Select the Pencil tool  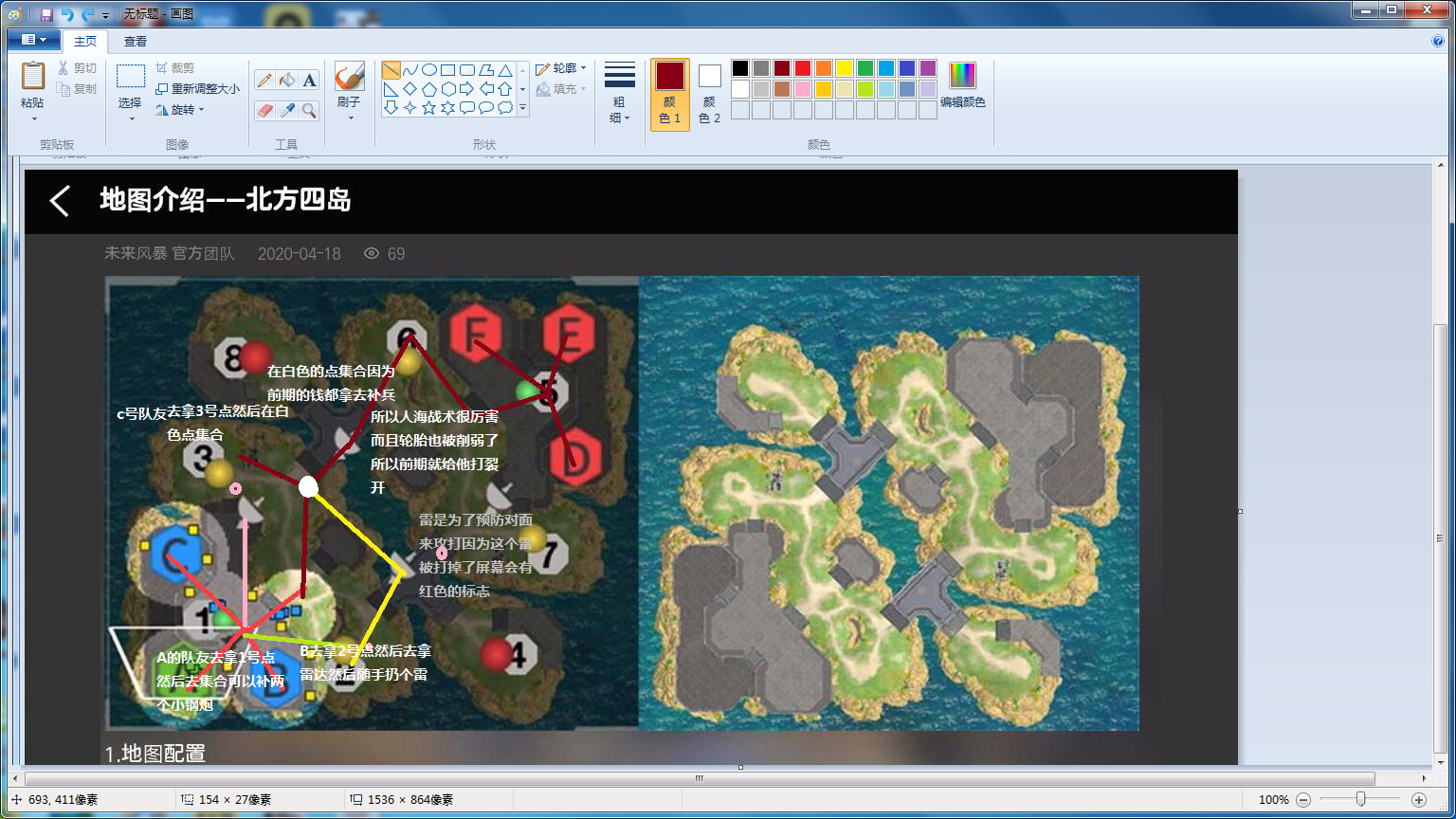[x=264, y=81]
